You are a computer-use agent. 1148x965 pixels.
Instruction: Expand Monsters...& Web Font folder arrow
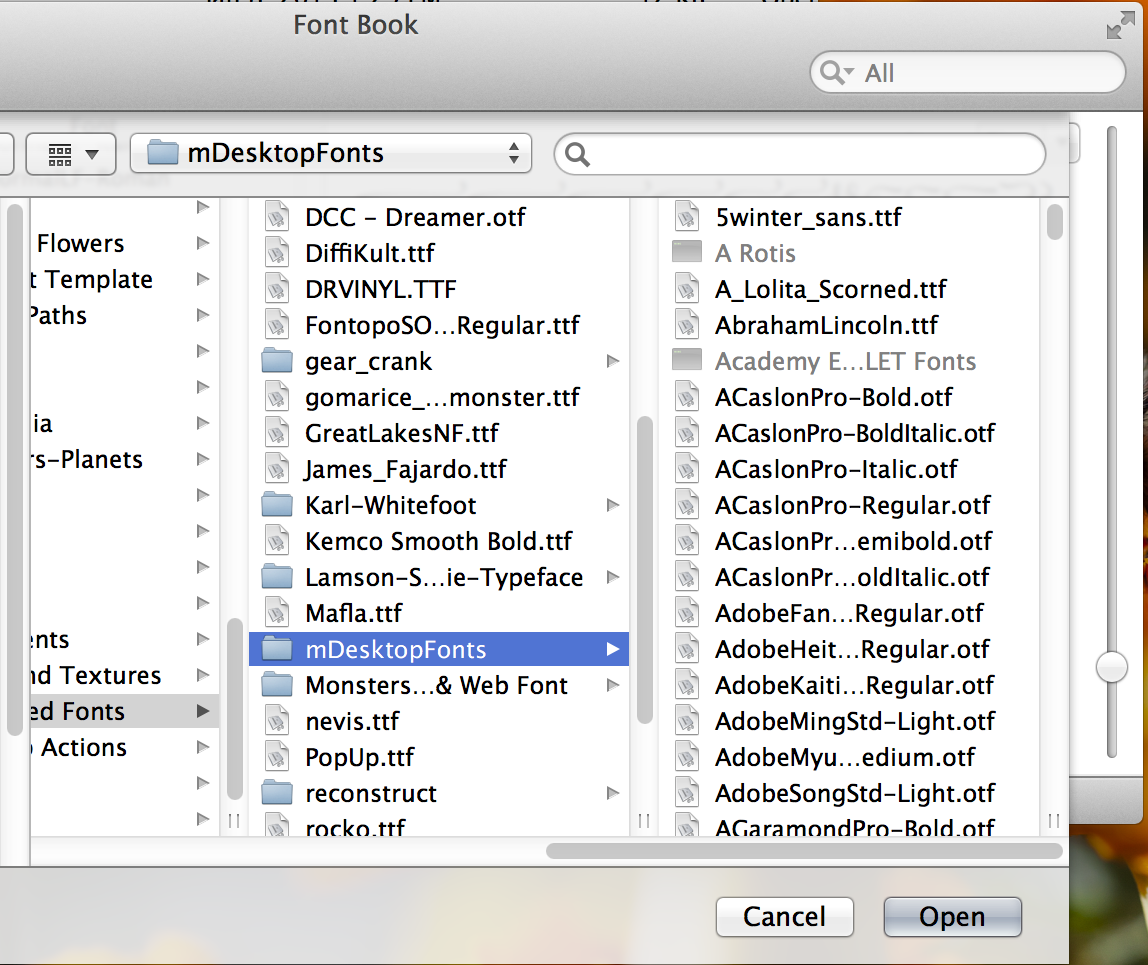(613, 685)
